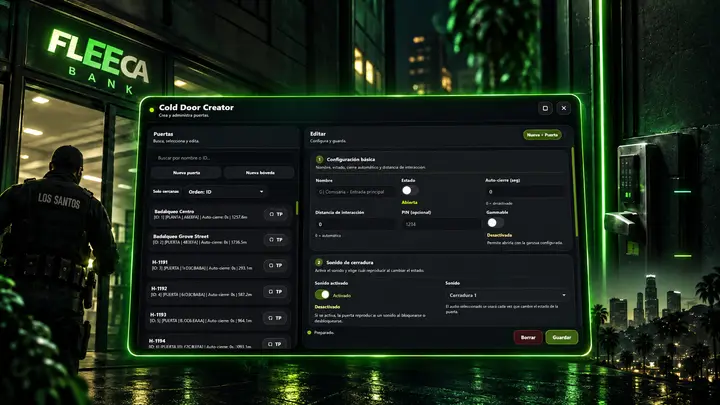
Task: Select the Badalqueo Centro door entry
Action: [x=221, y=214]
